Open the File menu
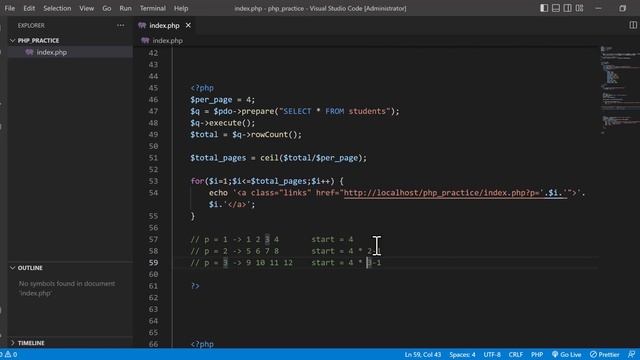Viewport: 640px width, 360px height. pos(9,8)
